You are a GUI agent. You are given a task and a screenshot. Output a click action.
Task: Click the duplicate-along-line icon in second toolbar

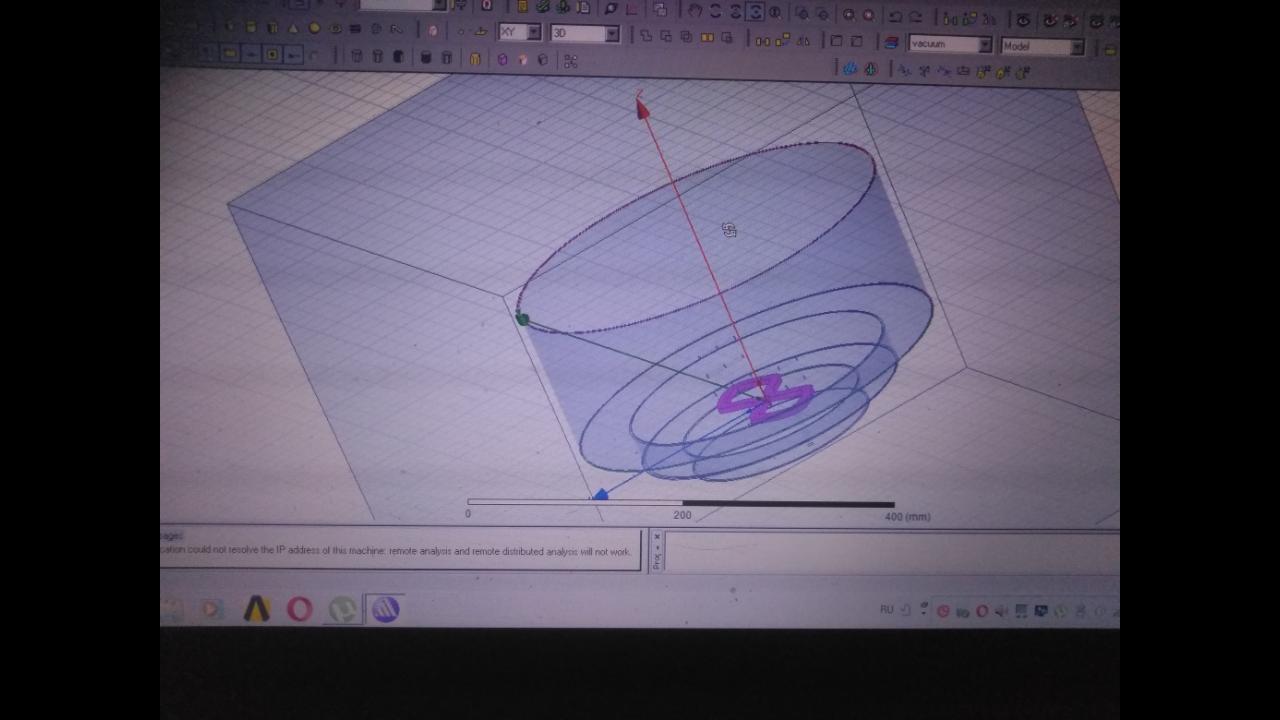763,40
